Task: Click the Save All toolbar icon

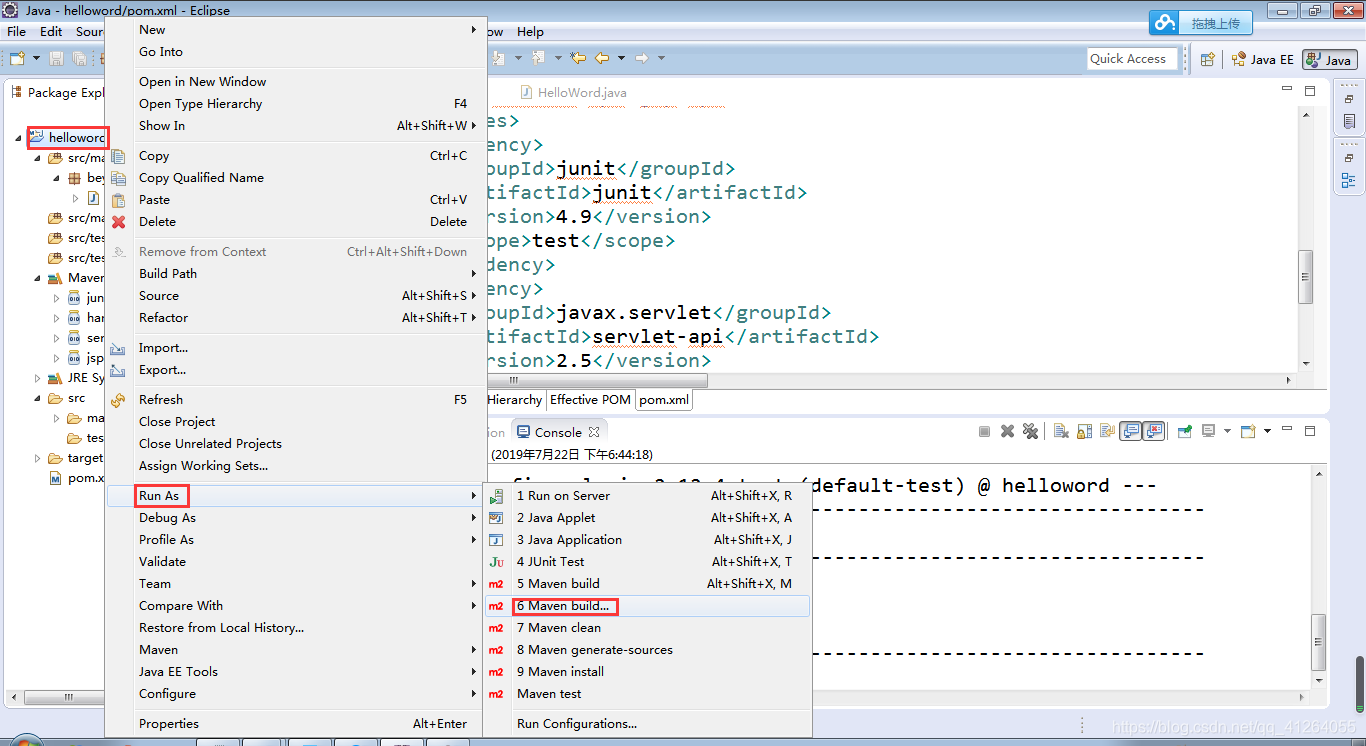Action: pyautogui.click(x=78, y=59)
